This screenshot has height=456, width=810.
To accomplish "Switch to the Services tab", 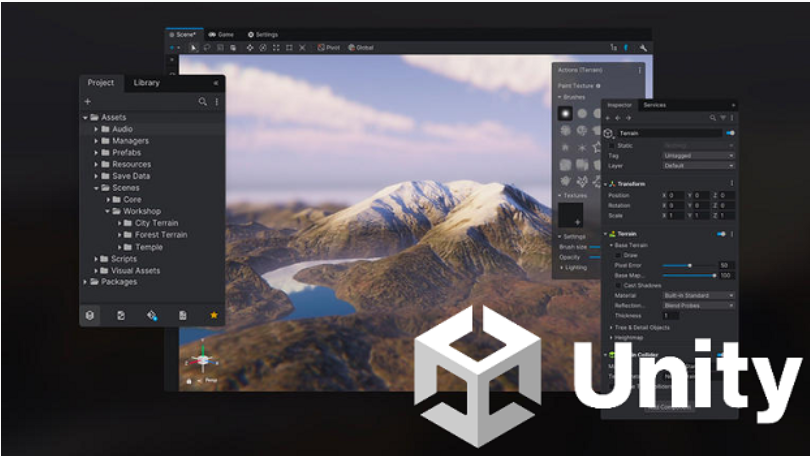I will (655, 105).
